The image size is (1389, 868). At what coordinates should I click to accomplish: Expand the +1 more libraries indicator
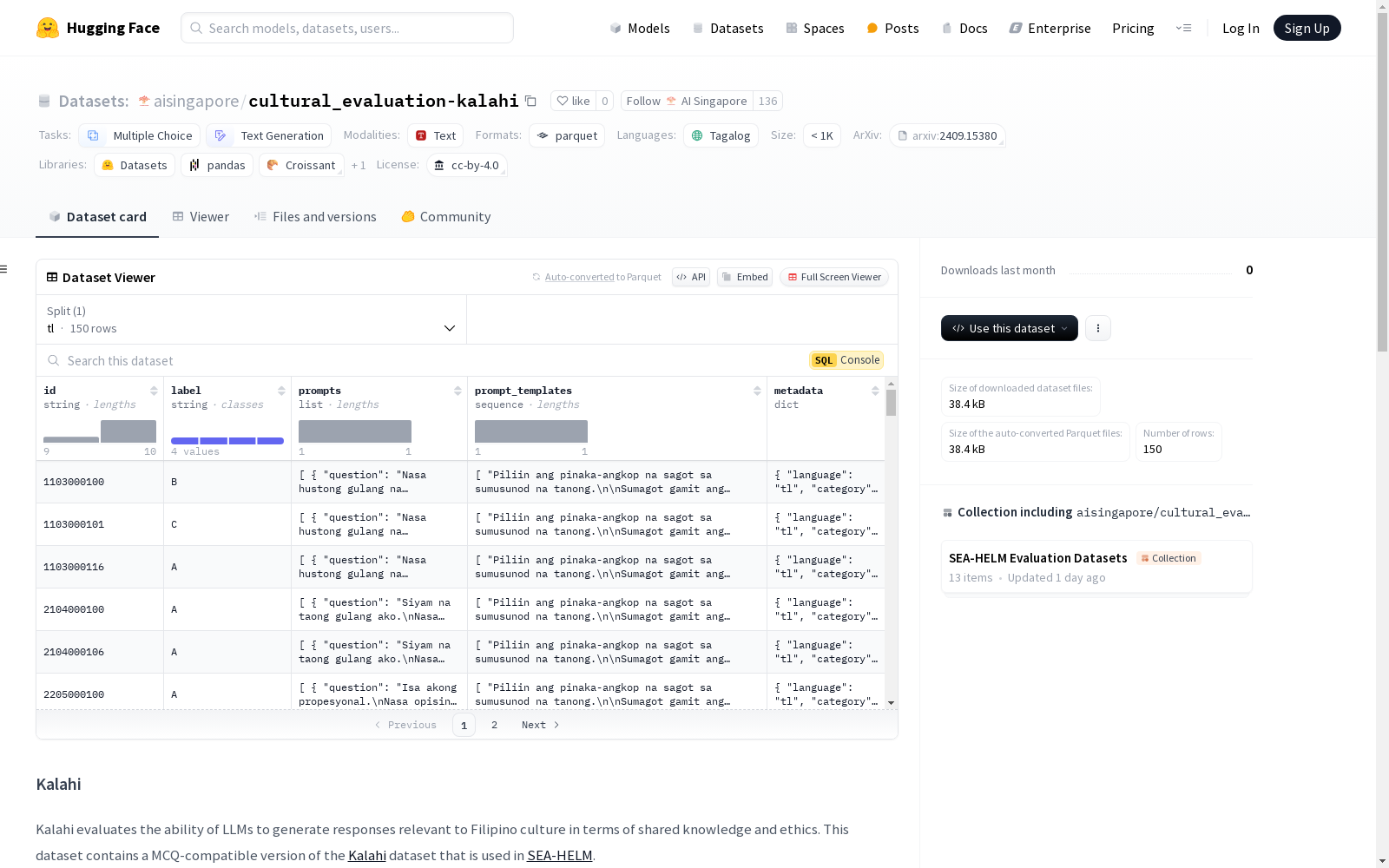point(359,165)
